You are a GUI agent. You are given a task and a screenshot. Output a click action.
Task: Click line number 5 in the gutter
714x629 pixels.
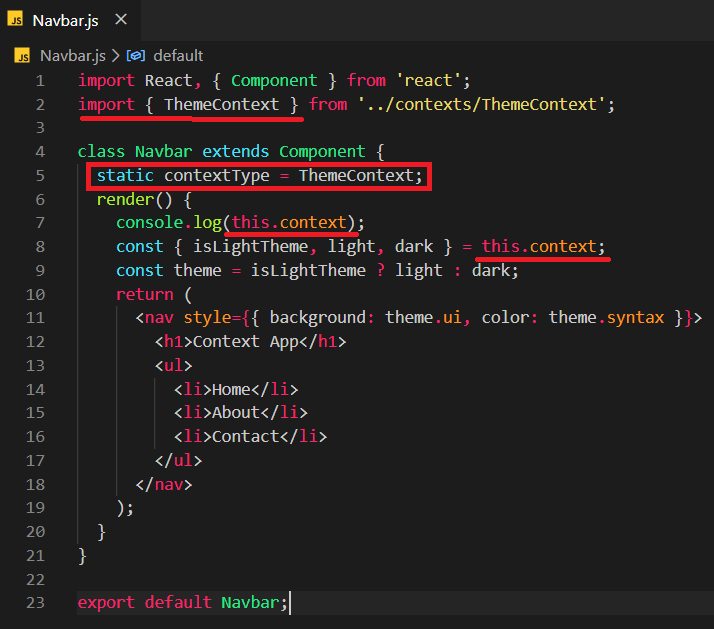click(x=39, y=175)
